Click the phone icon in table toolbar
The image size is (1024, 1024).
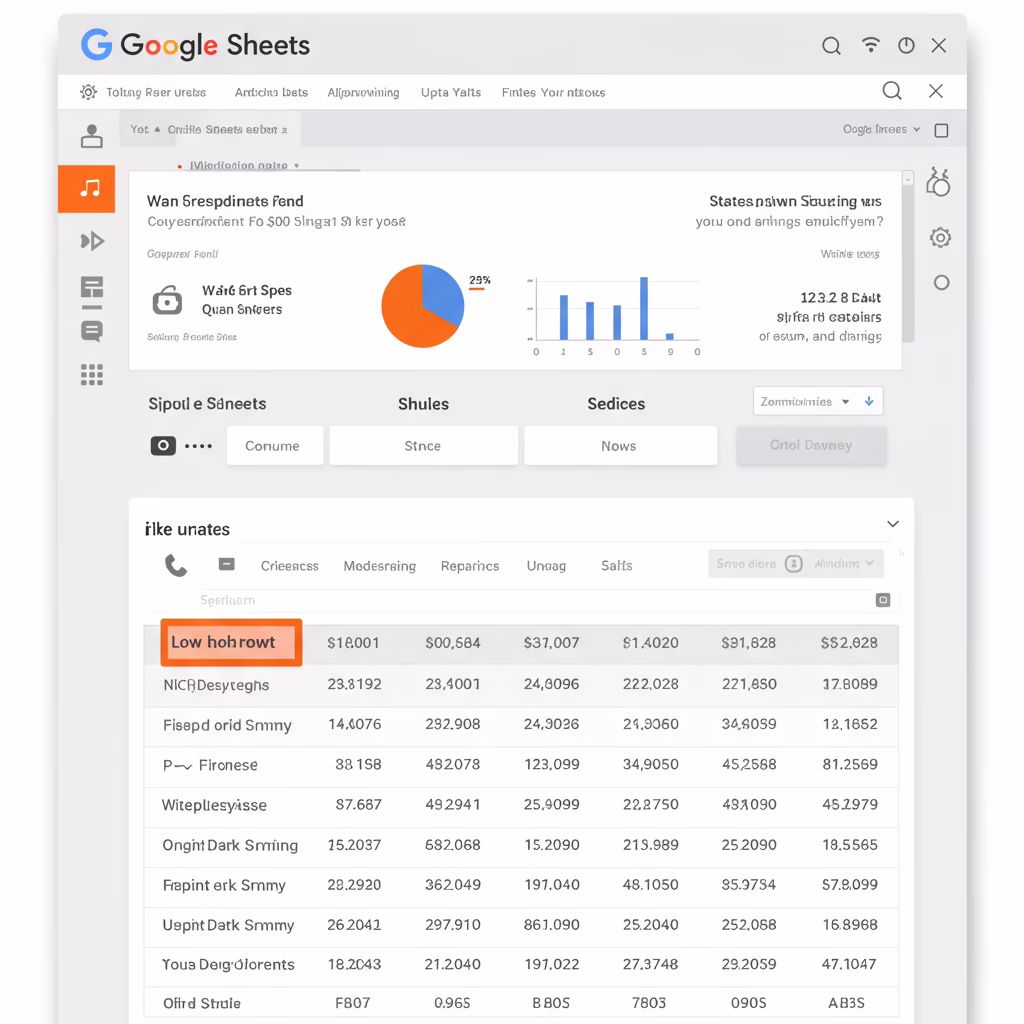point(176,566)
